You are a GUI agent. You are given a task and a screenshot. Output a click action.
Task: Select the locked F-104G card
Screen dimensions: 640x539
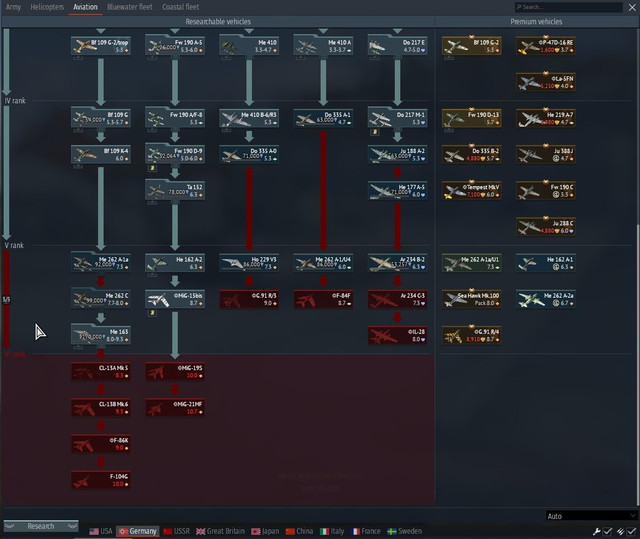101,480
